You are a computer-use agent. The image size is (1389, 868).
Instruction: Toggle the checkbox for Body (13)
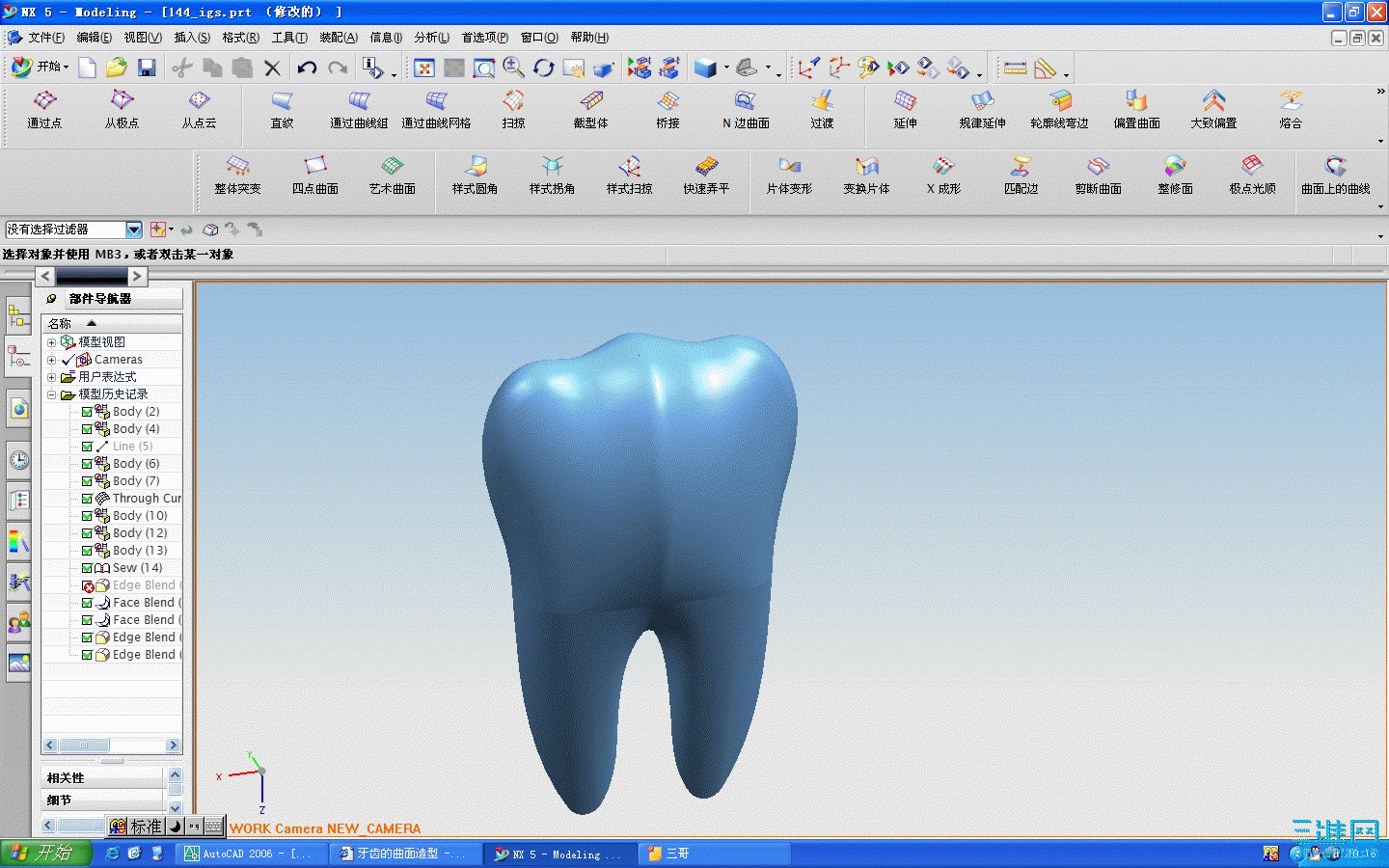pos(87,551)
